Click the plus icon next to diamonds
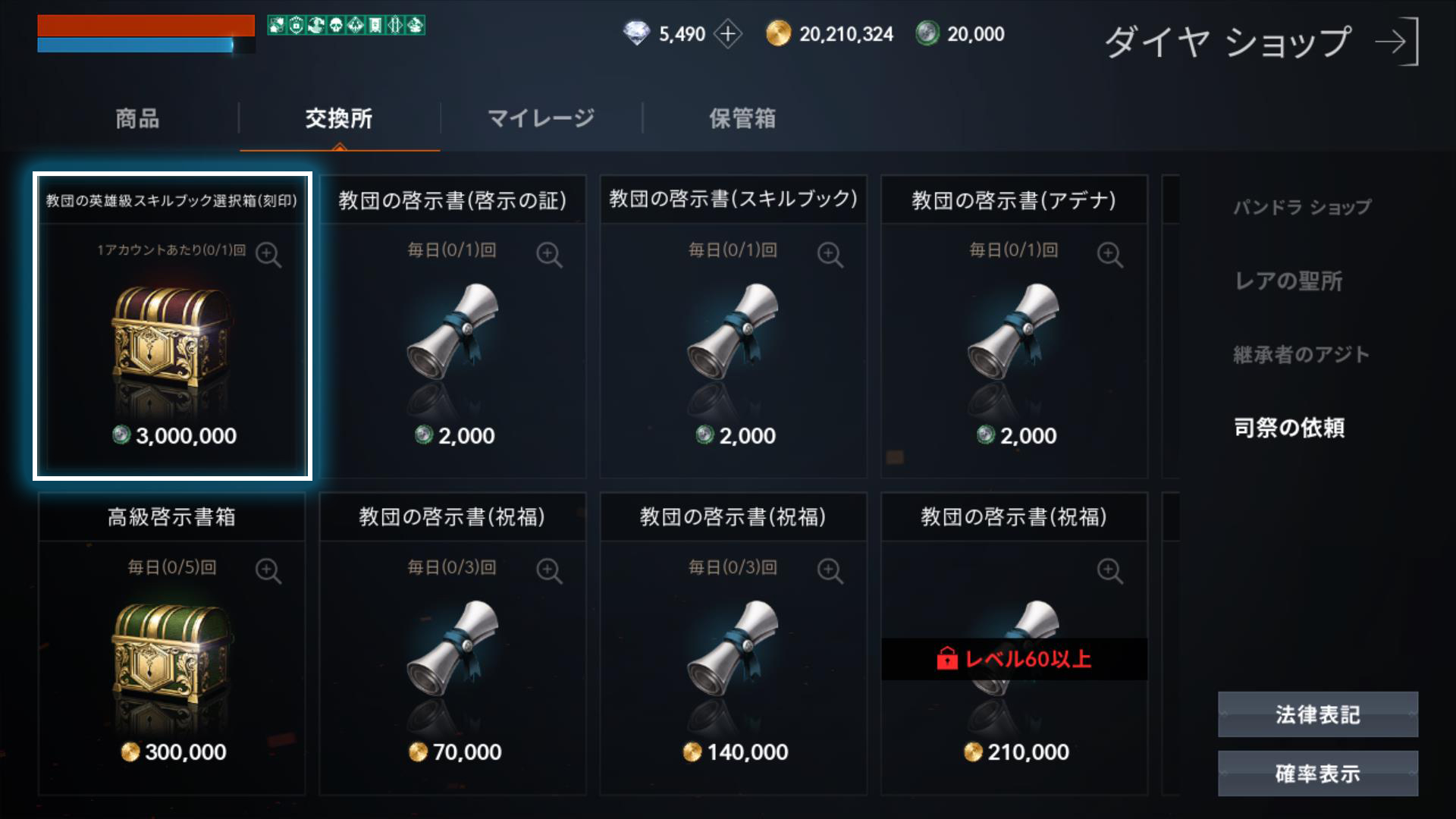1456x819 pixels. pos(728,34)
